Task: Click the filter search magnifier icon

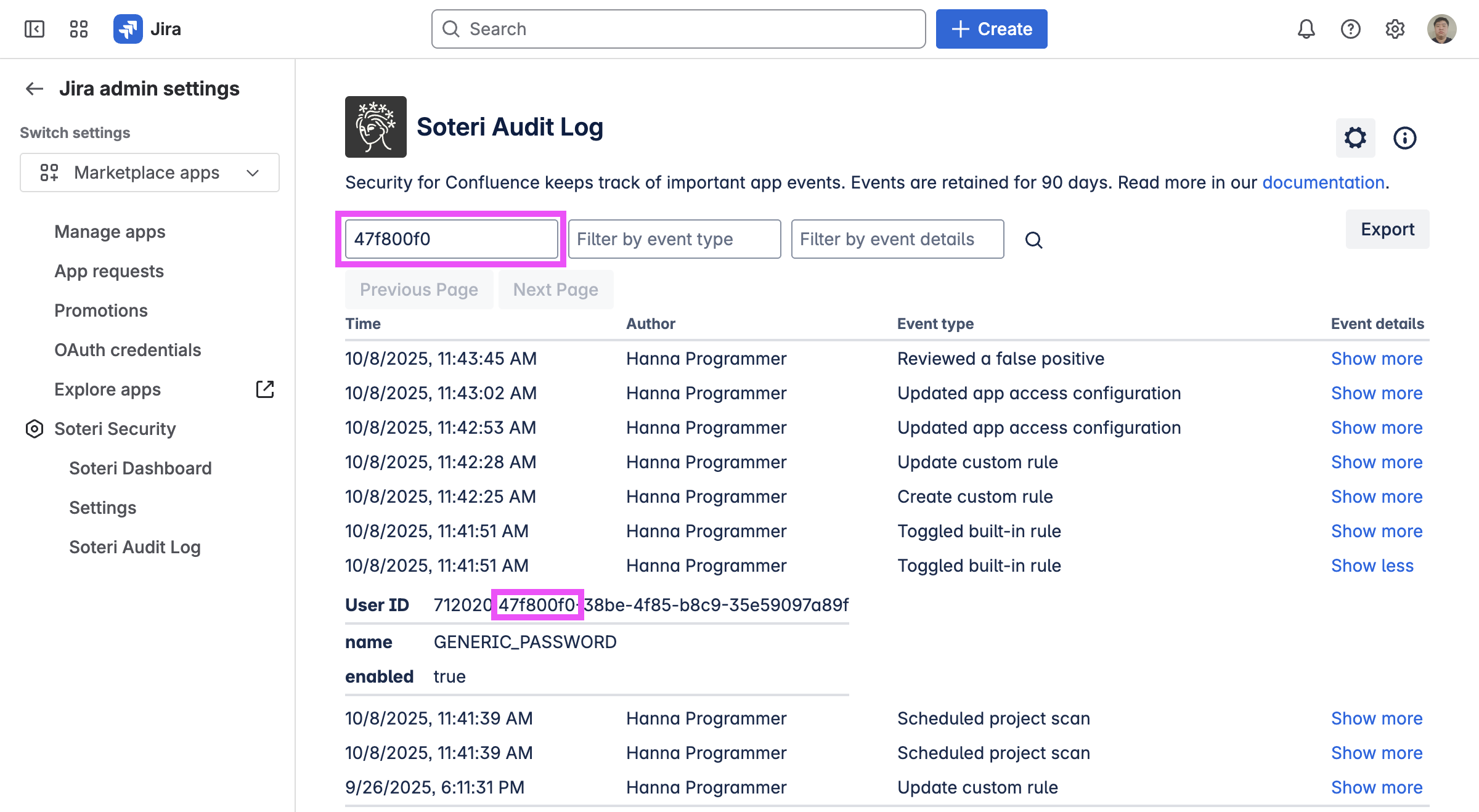Action: 1033,240
